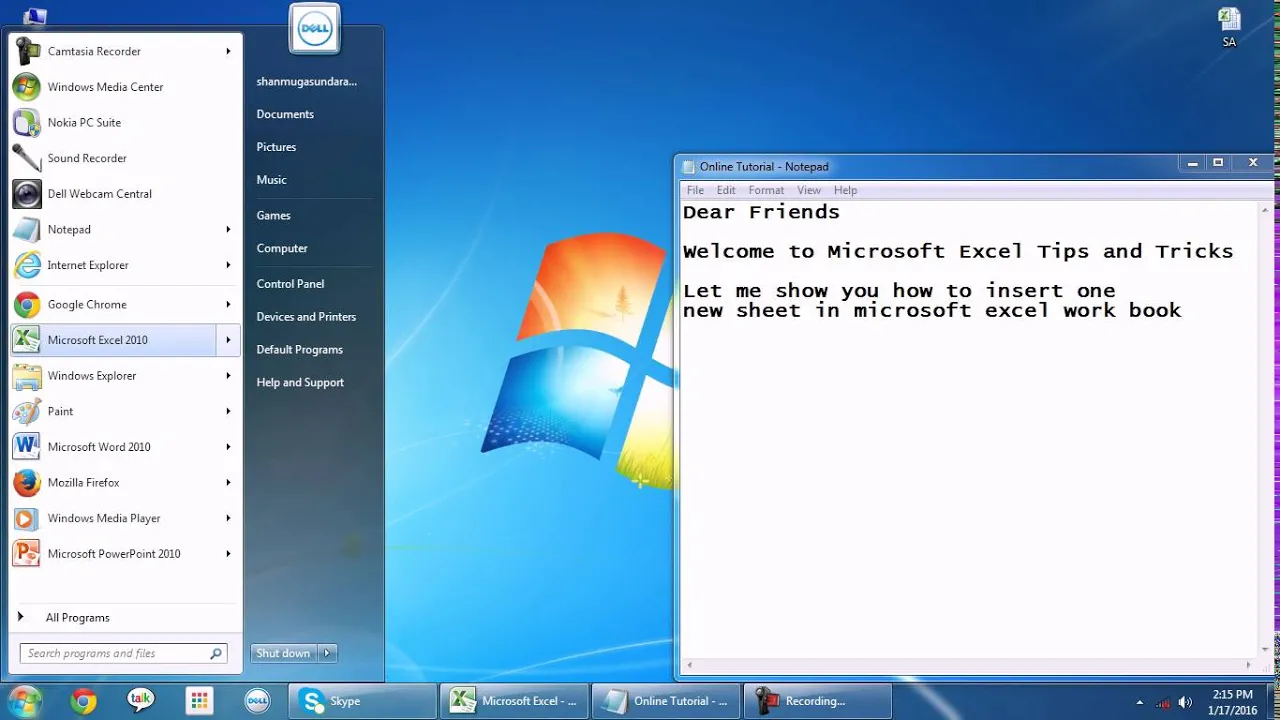Open Music library link
Screen dimensions: 1280x720
pyautogui.click(x=271, y=180)
